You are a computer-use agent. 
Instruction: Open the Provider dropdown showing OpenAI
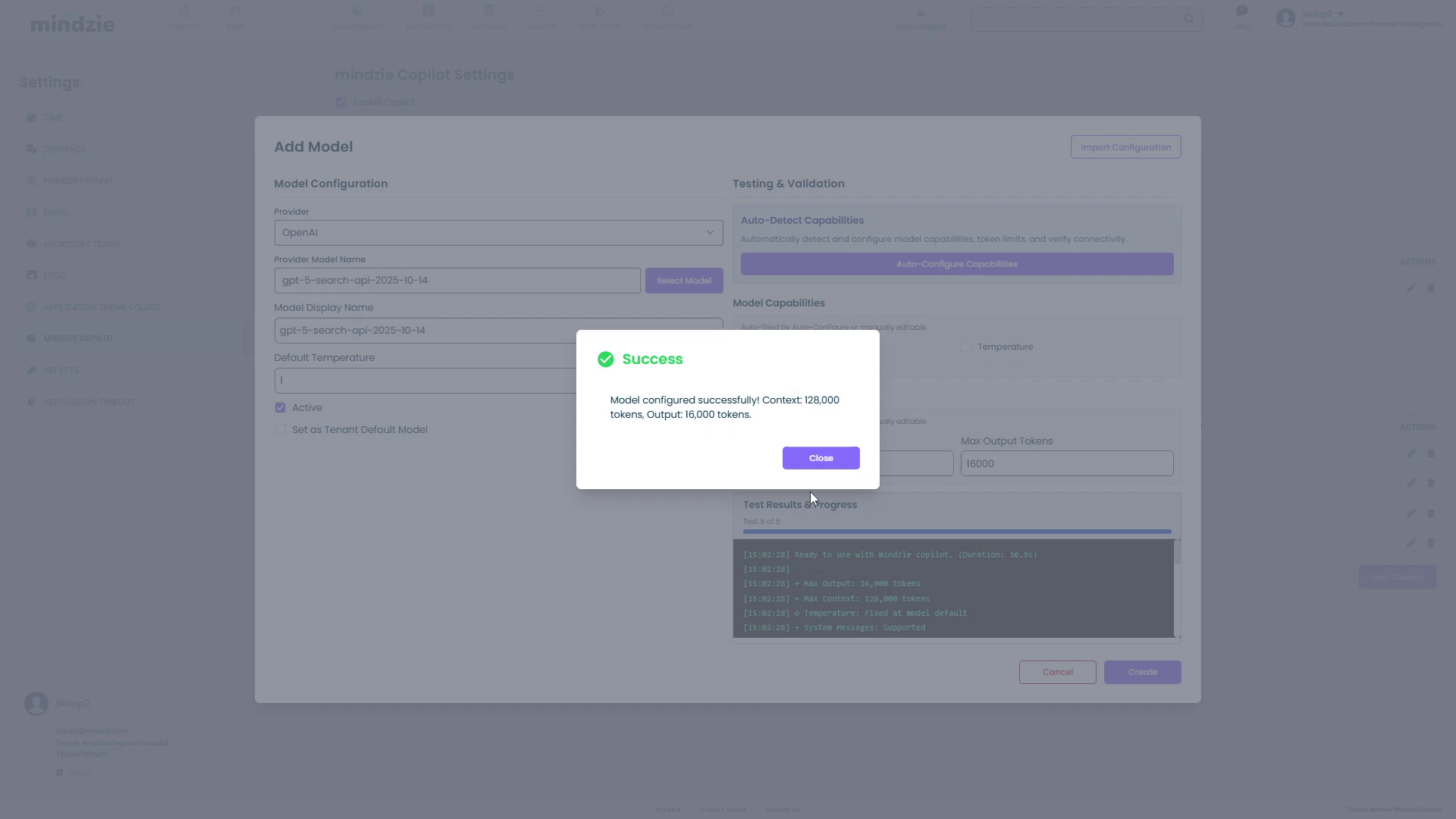point(498,233)
